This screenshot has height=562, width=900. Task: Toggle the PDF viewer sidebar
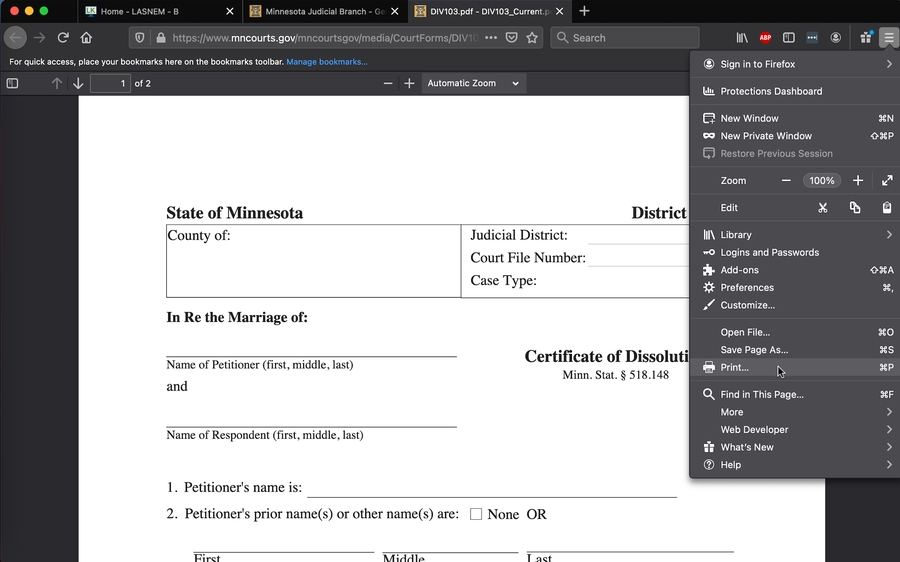12,83
